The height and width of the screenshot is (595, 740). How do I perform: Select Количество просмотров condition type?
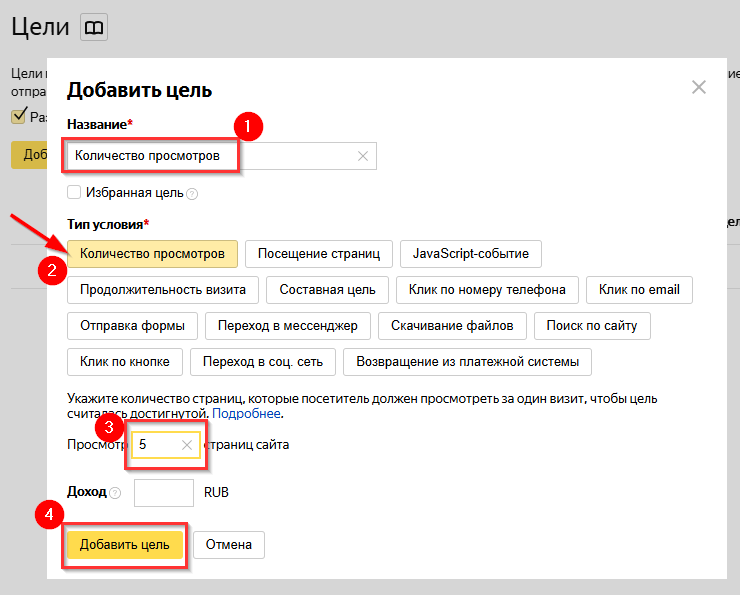152,254
